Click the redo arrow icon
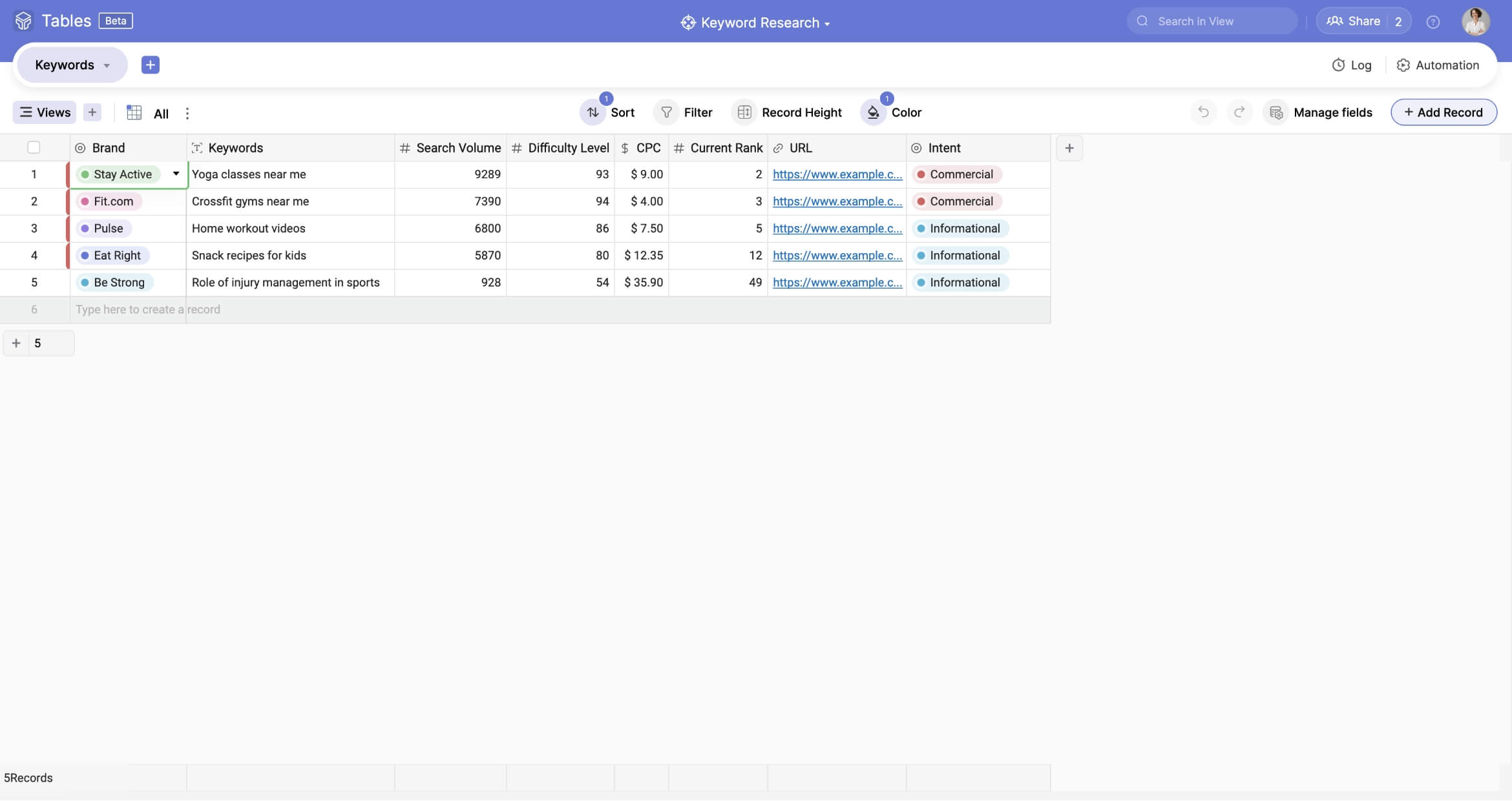Screen dimensions: 1512x801 click(1239, 112)
